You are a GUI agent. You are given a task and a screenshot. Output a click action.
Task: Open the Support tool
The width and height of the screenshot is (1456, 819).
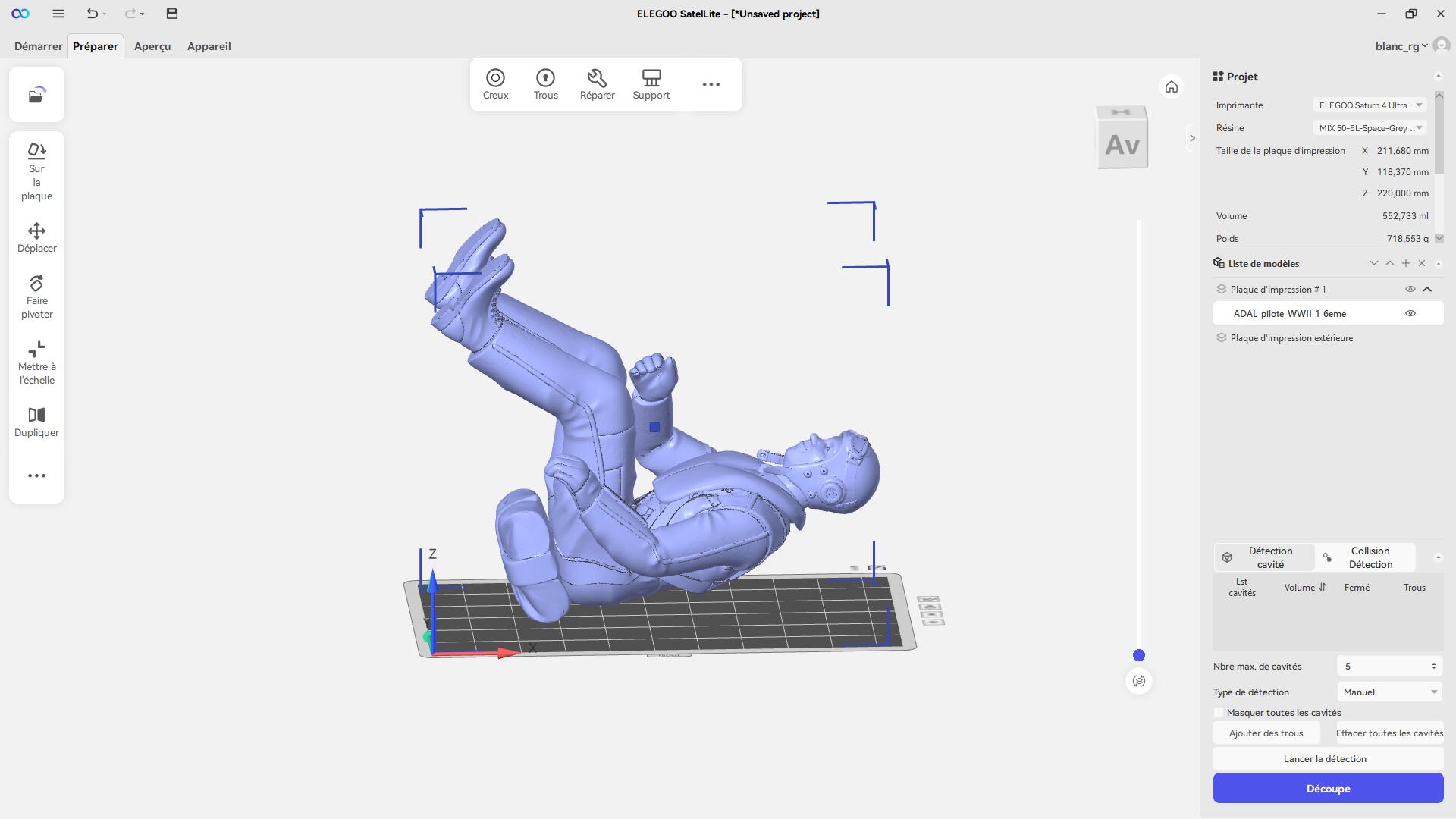(651, 84)
